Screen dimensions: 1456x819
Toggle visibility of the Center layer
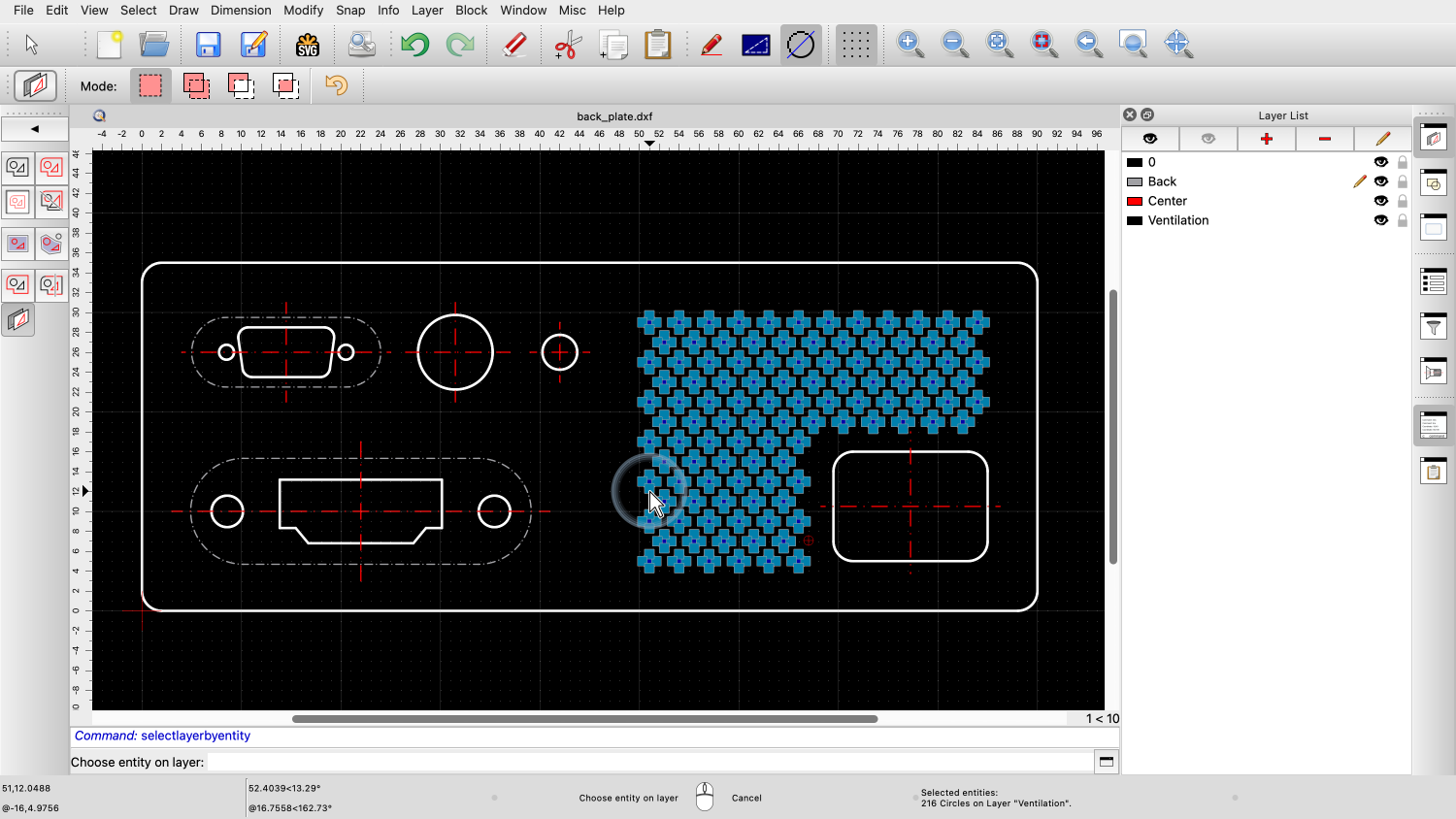(x=1380, y=201)
